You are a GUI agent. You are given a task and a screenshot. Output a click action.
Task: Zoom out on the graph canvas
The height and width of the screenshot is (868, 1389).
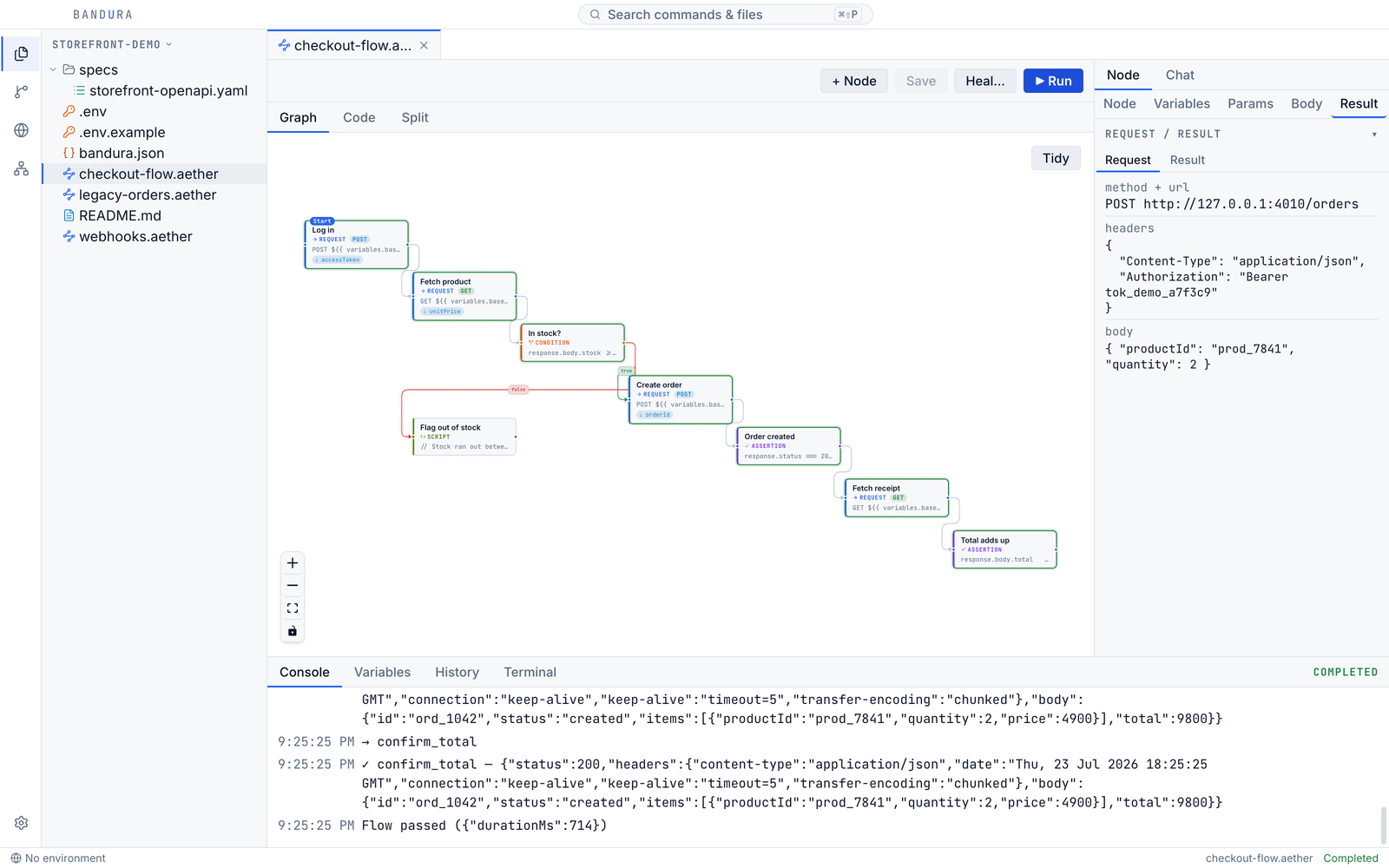click(293, 586)
